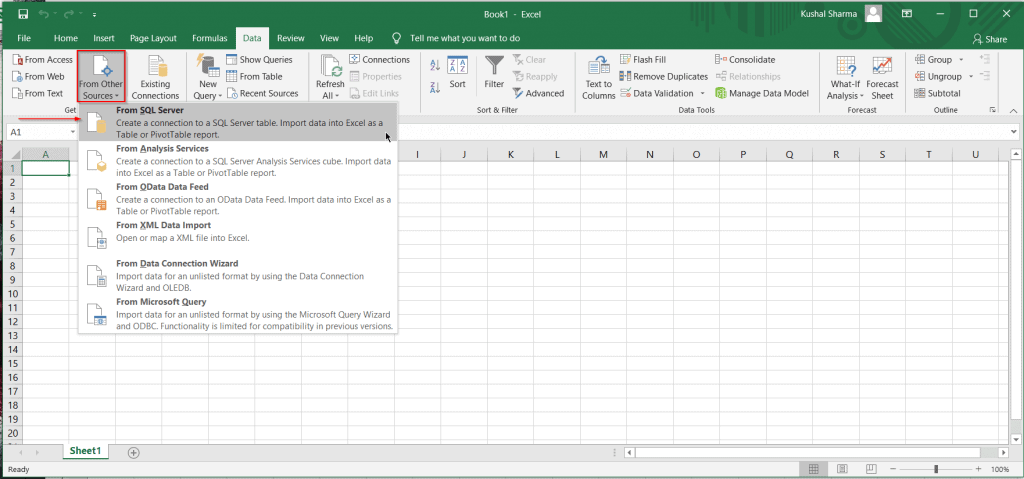Switch to Page Break Preview view

click(x=872, y=469)
